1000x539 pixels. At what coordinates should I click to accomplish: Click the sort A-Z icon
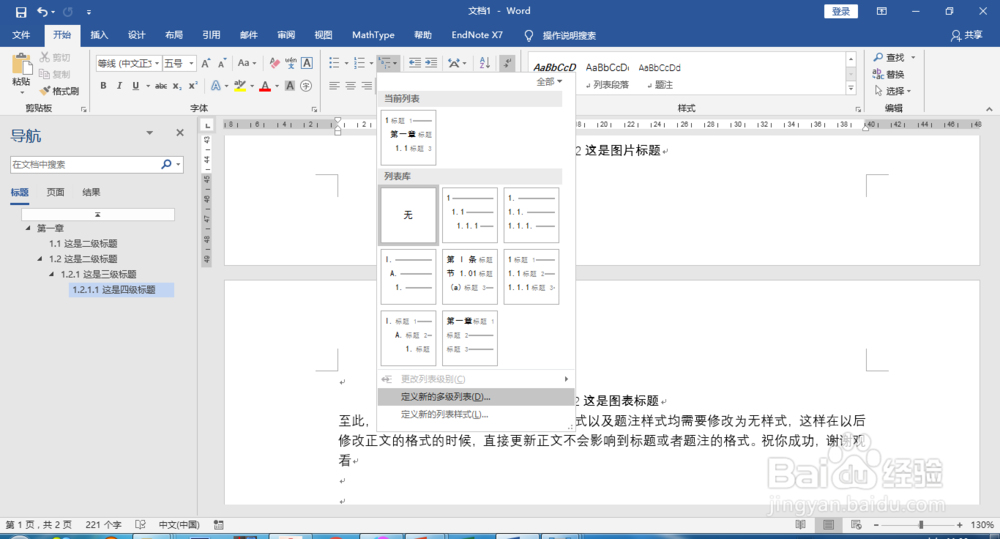click(x=485, y=63)
